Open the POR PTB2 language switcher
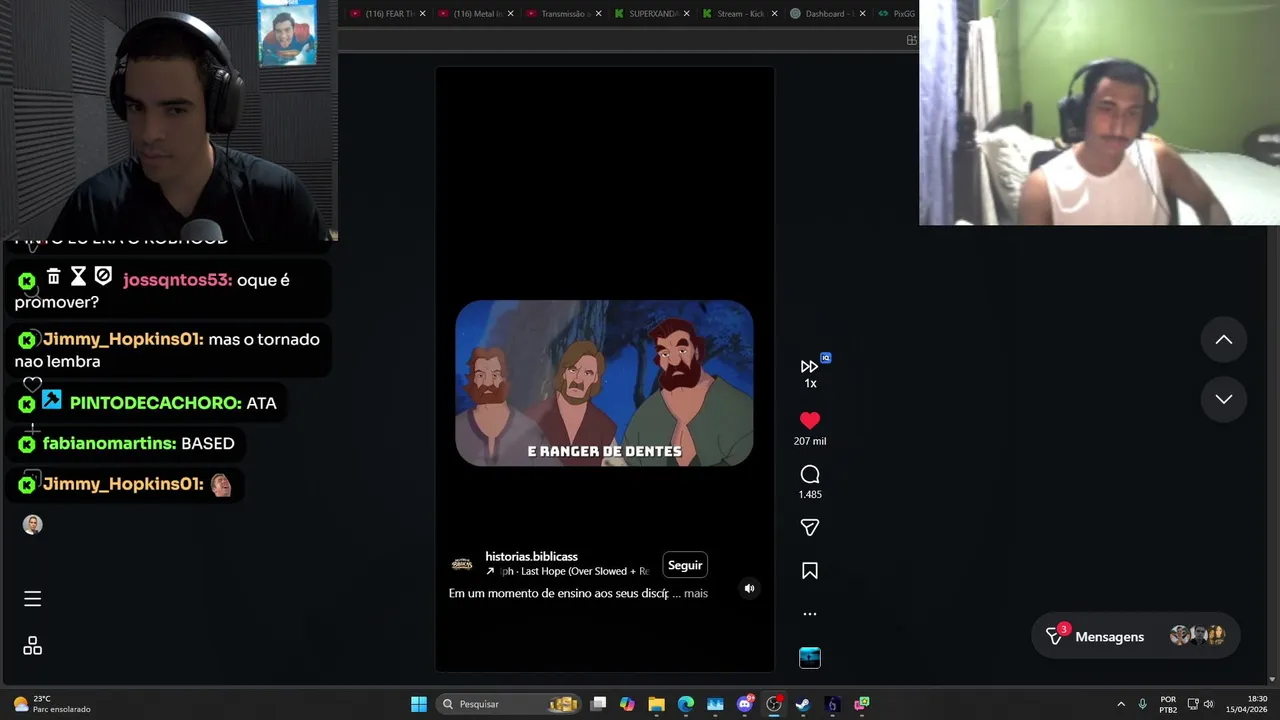This screenshot has width=1280, height=720. pyautogui.click(x=1168, y=704)
